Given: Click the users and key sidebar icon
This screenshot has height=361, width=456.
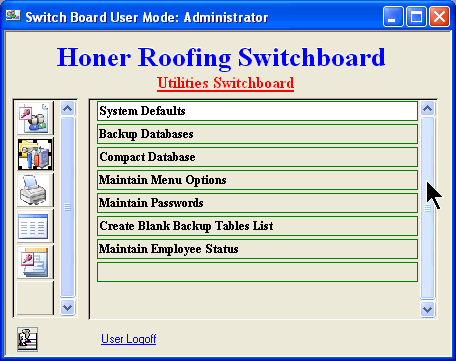Looking at the screenshot, I should (35, 119).
